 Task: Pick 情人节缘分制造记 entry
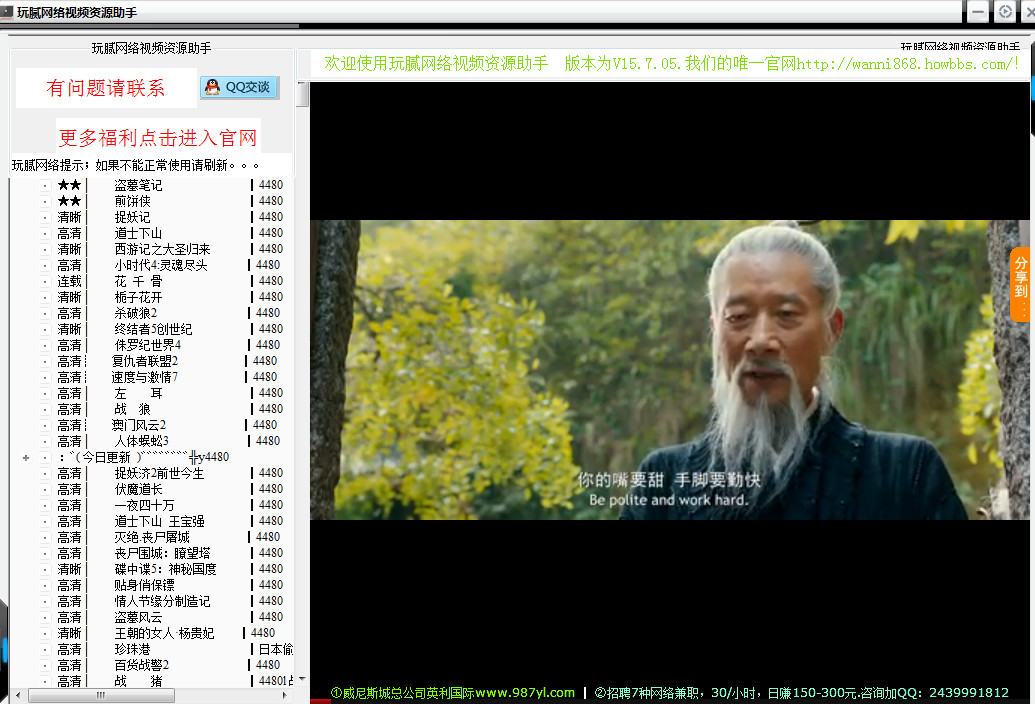tap(162, 601)
